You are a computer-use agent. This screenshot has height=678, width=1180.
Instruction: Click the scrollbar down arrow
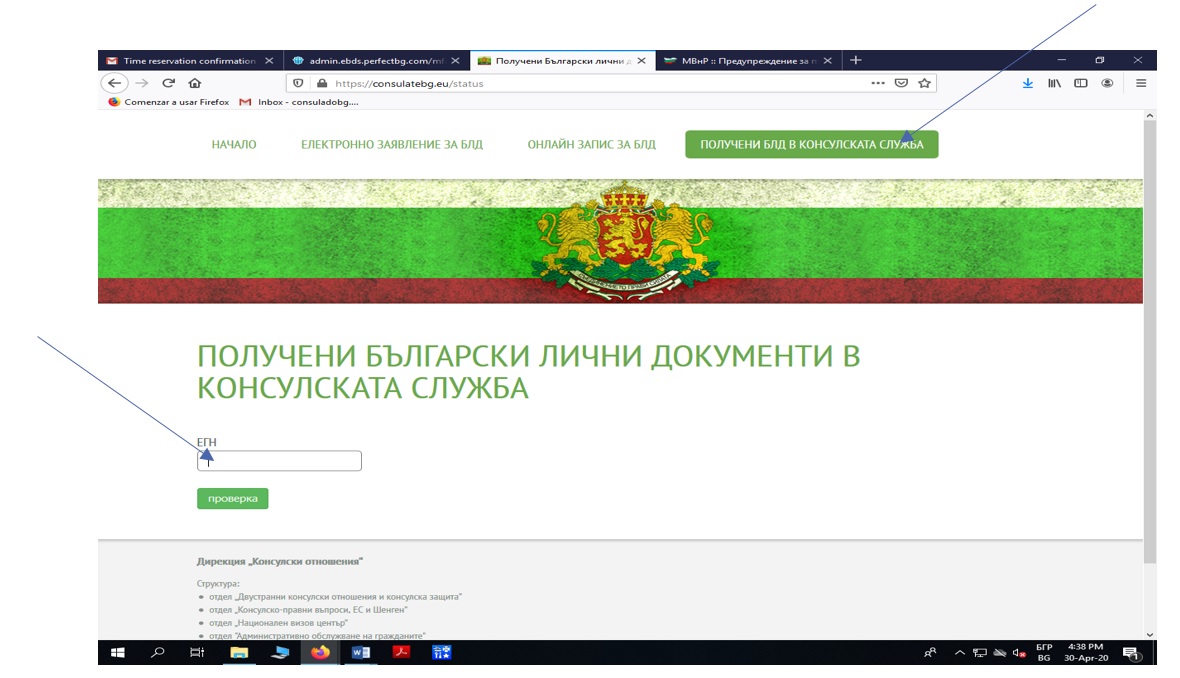pyautogui.click(x=1149, y=634)
